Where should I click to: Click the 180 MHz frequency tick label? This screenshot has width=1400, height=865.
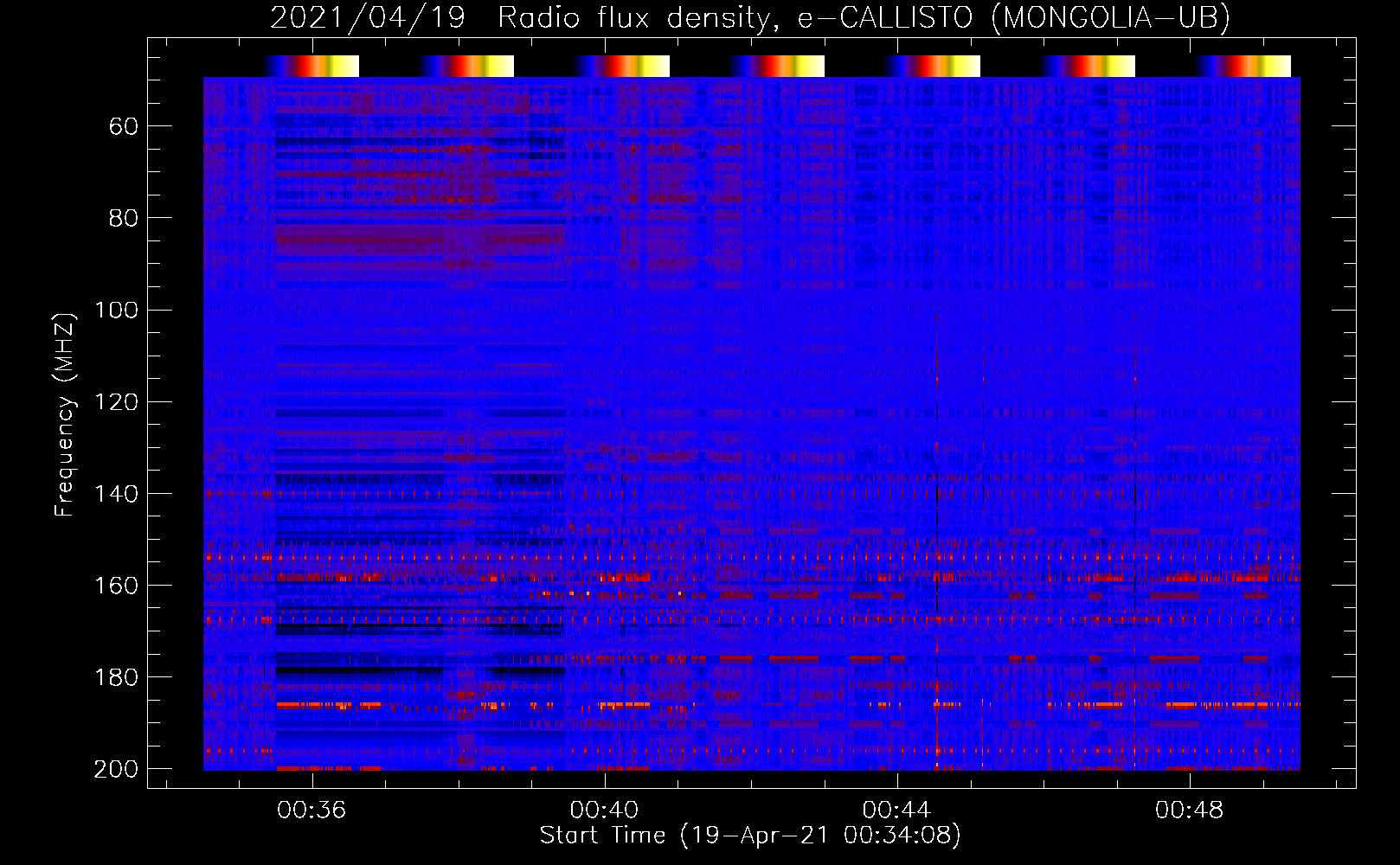117,676
